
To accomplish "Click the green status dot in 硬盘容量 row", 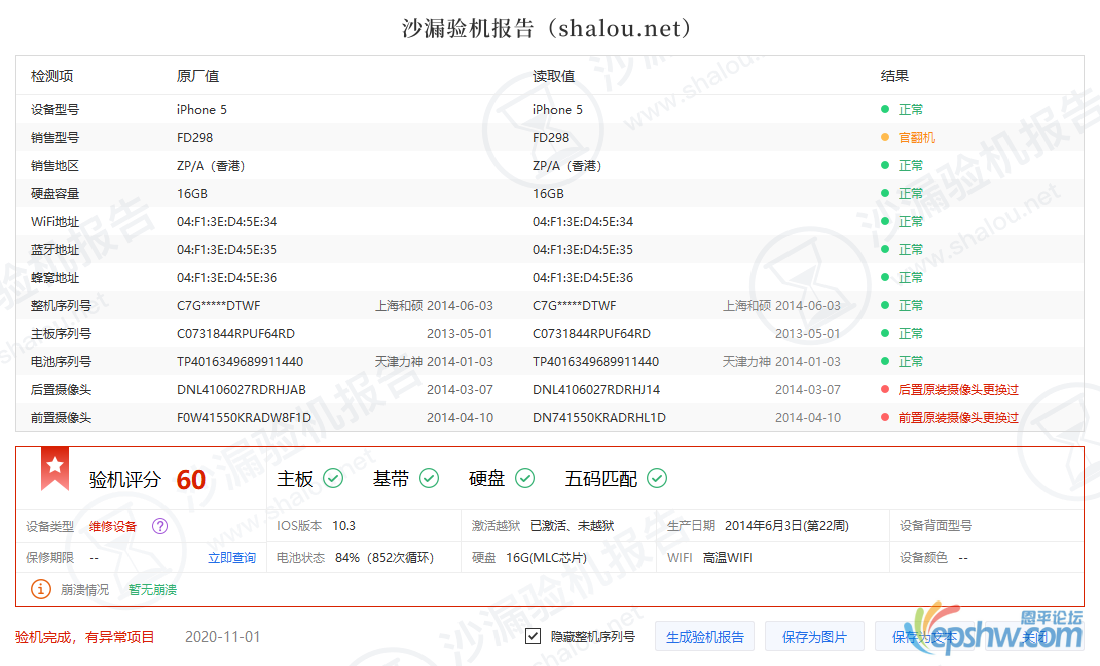I will click(x=885, y=194).
